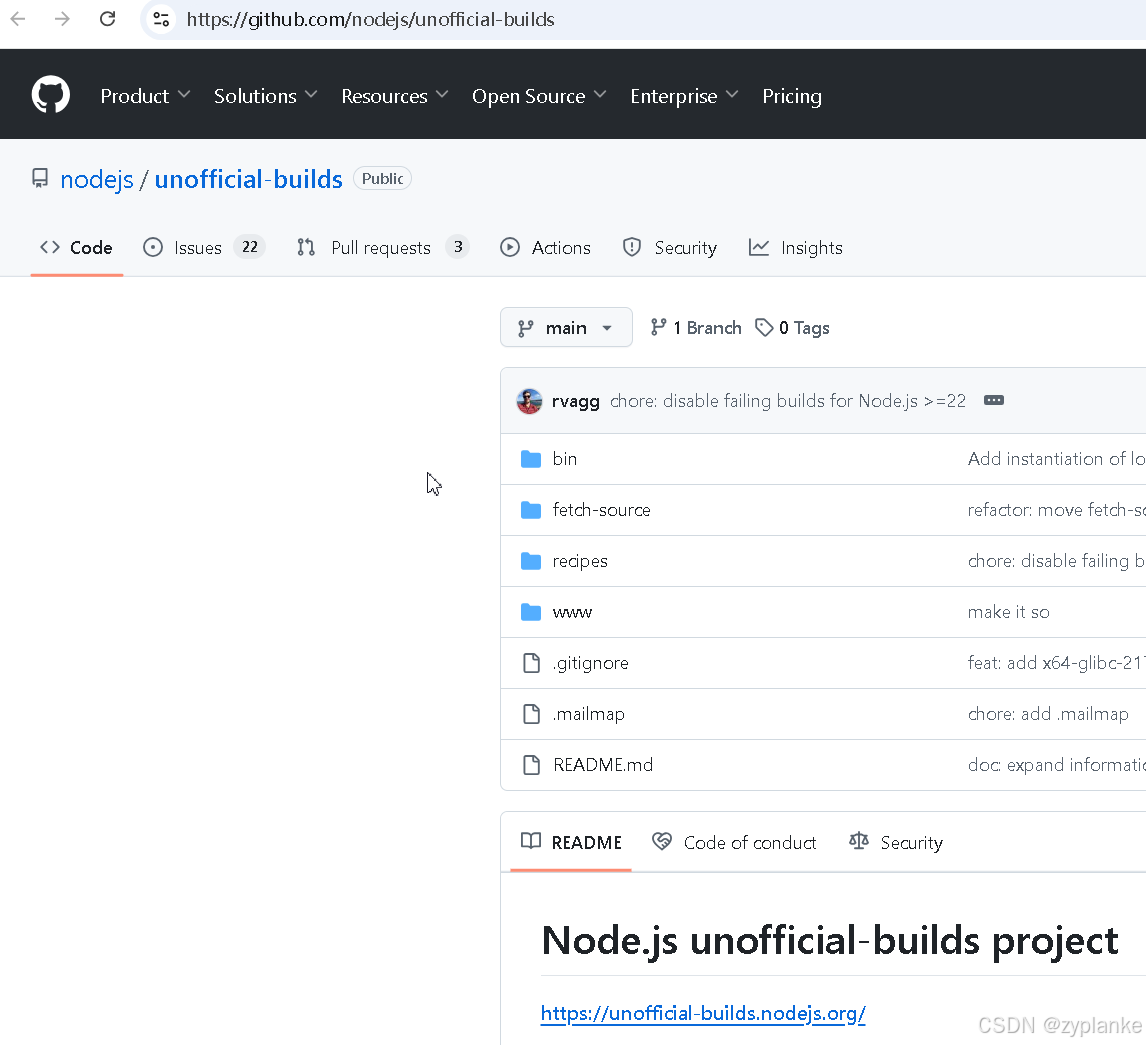
Task: Expand commit message with the ellipsis icon
Action: point(993,400)
